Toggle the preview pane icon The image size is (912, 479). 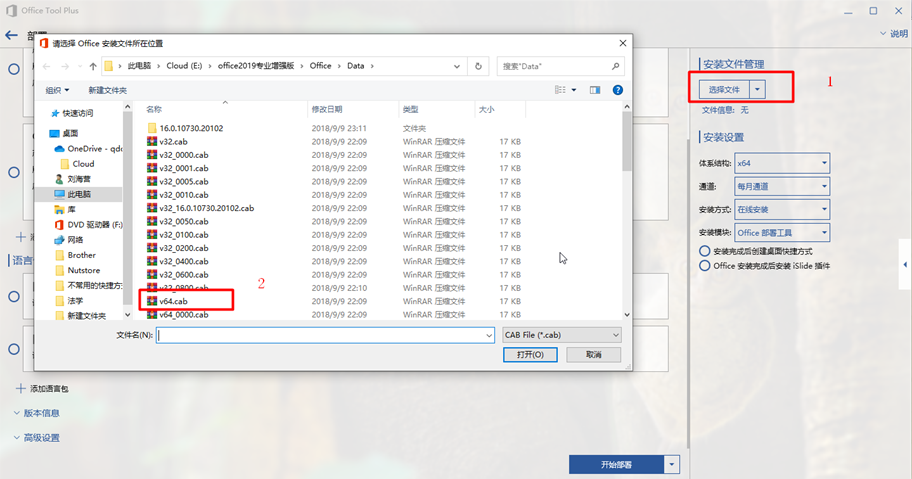[595, 90]
